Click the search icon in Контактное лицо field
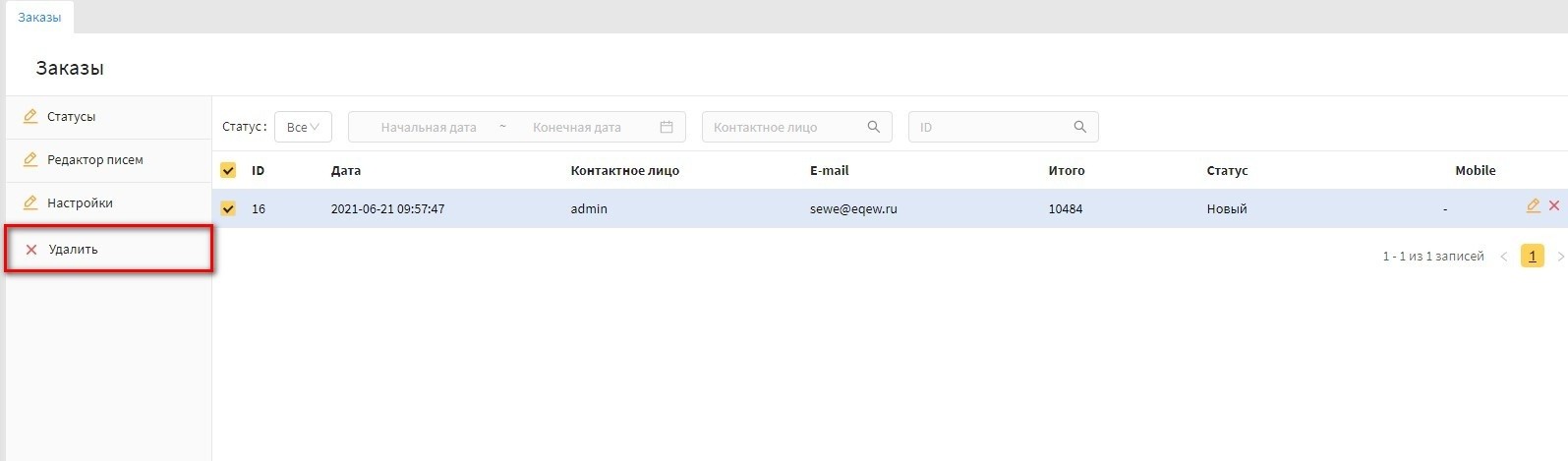This screenshot has width=1568, height=461. point(873,127)
